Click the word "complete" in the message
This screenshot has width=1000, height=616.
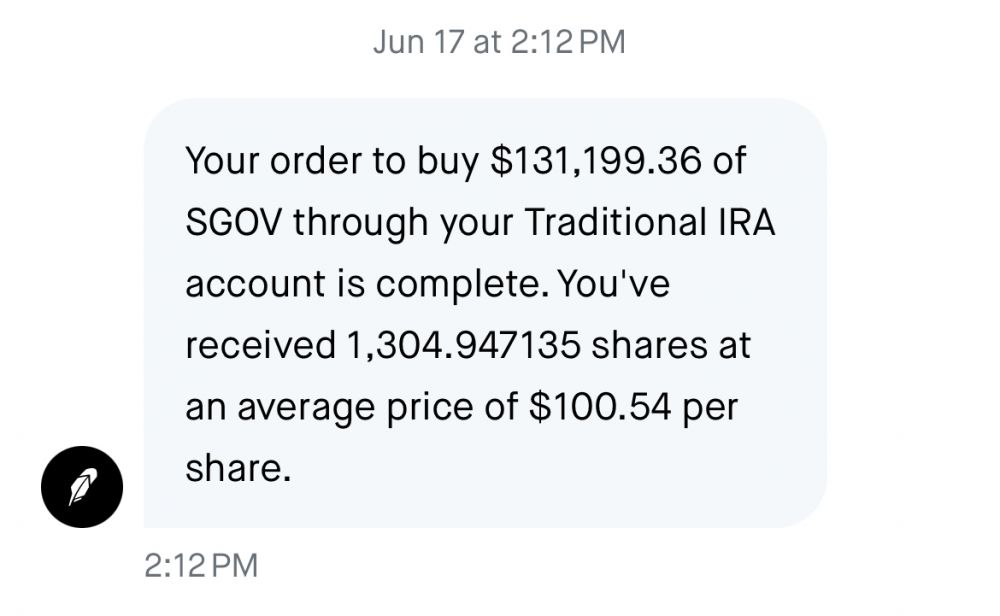click(462, 284)
